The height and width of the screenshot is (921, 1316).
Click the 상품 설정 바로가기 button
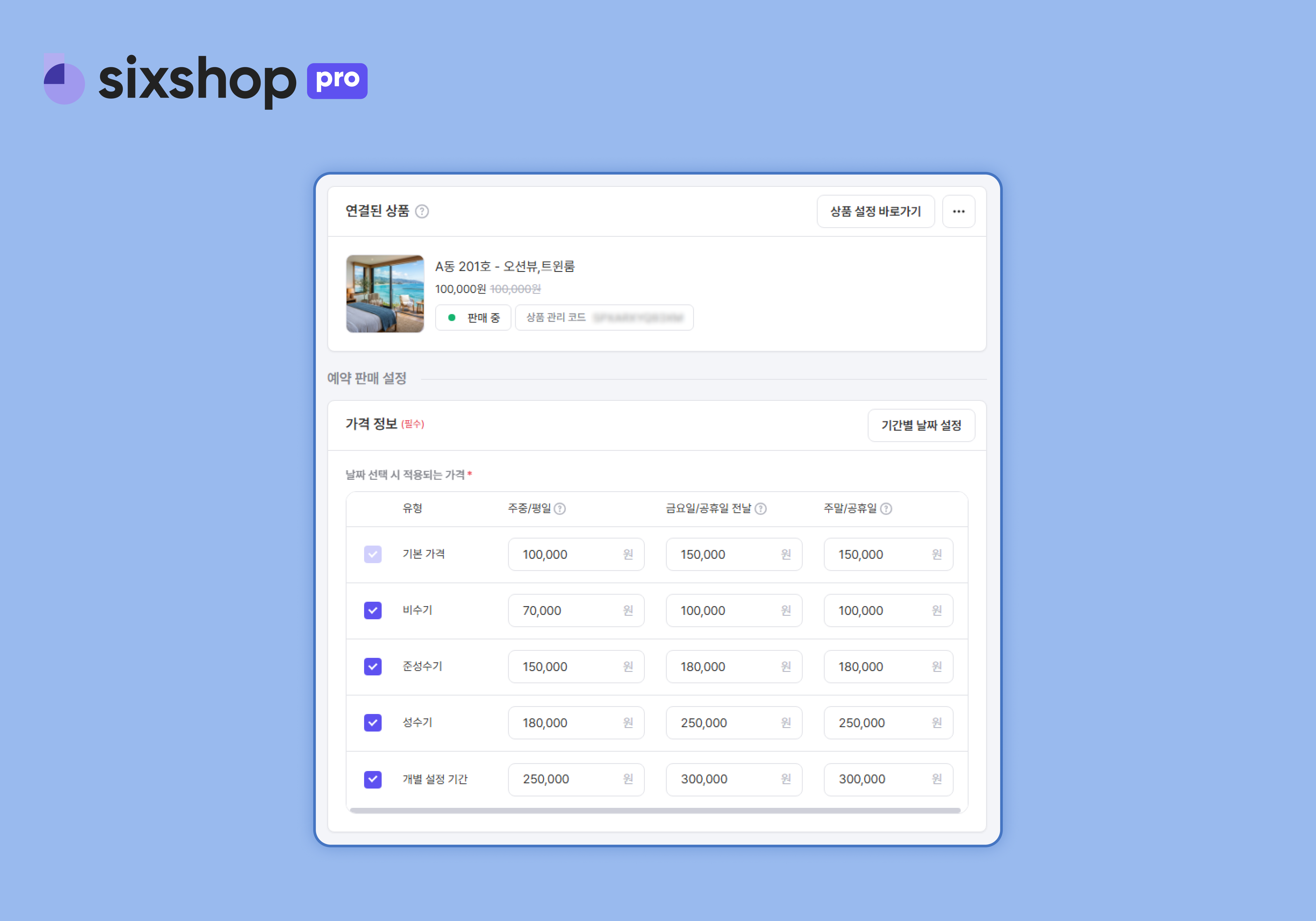(875, 211)
